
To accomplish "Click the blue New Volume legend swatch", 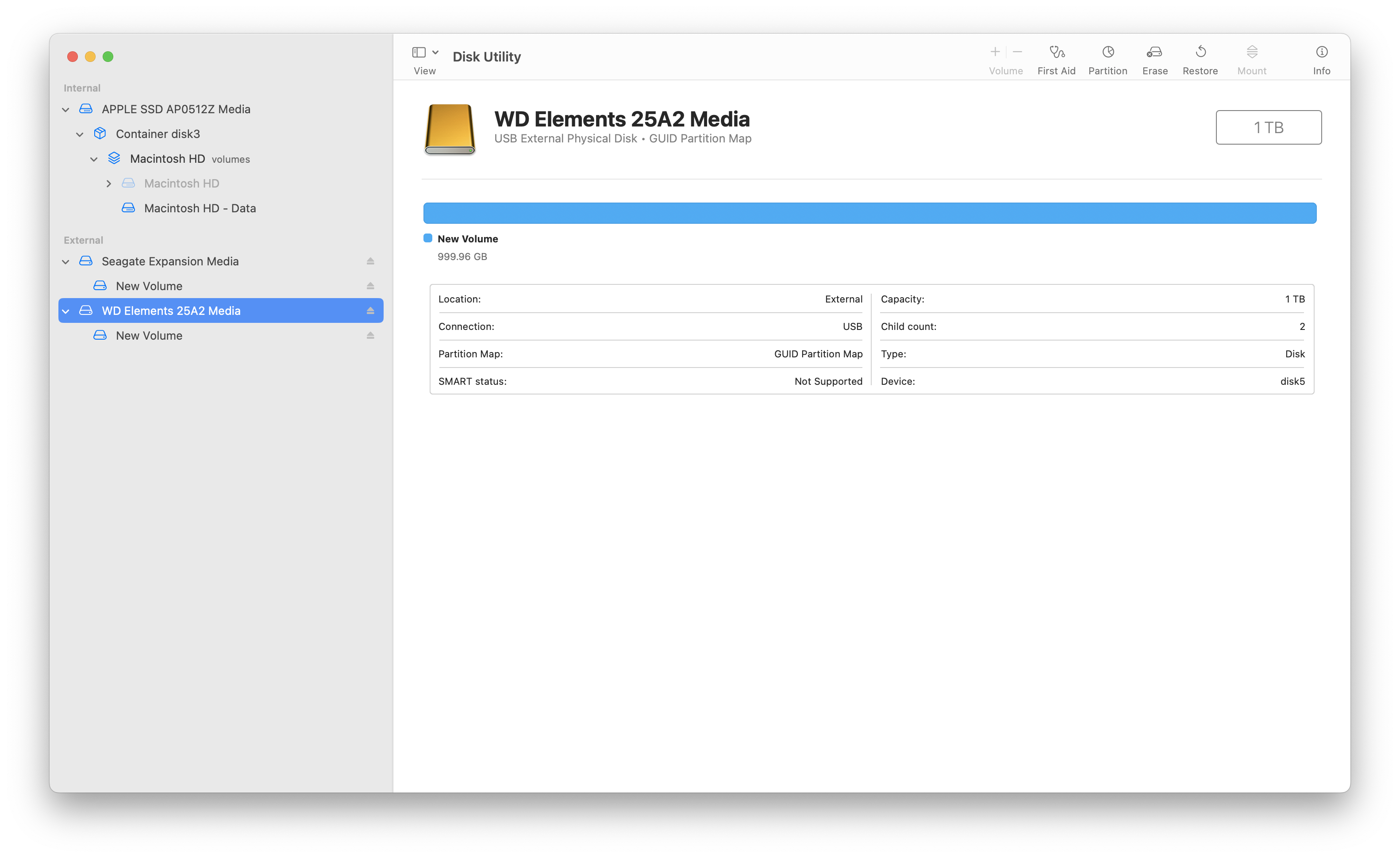I will click(x=428, y=238).
